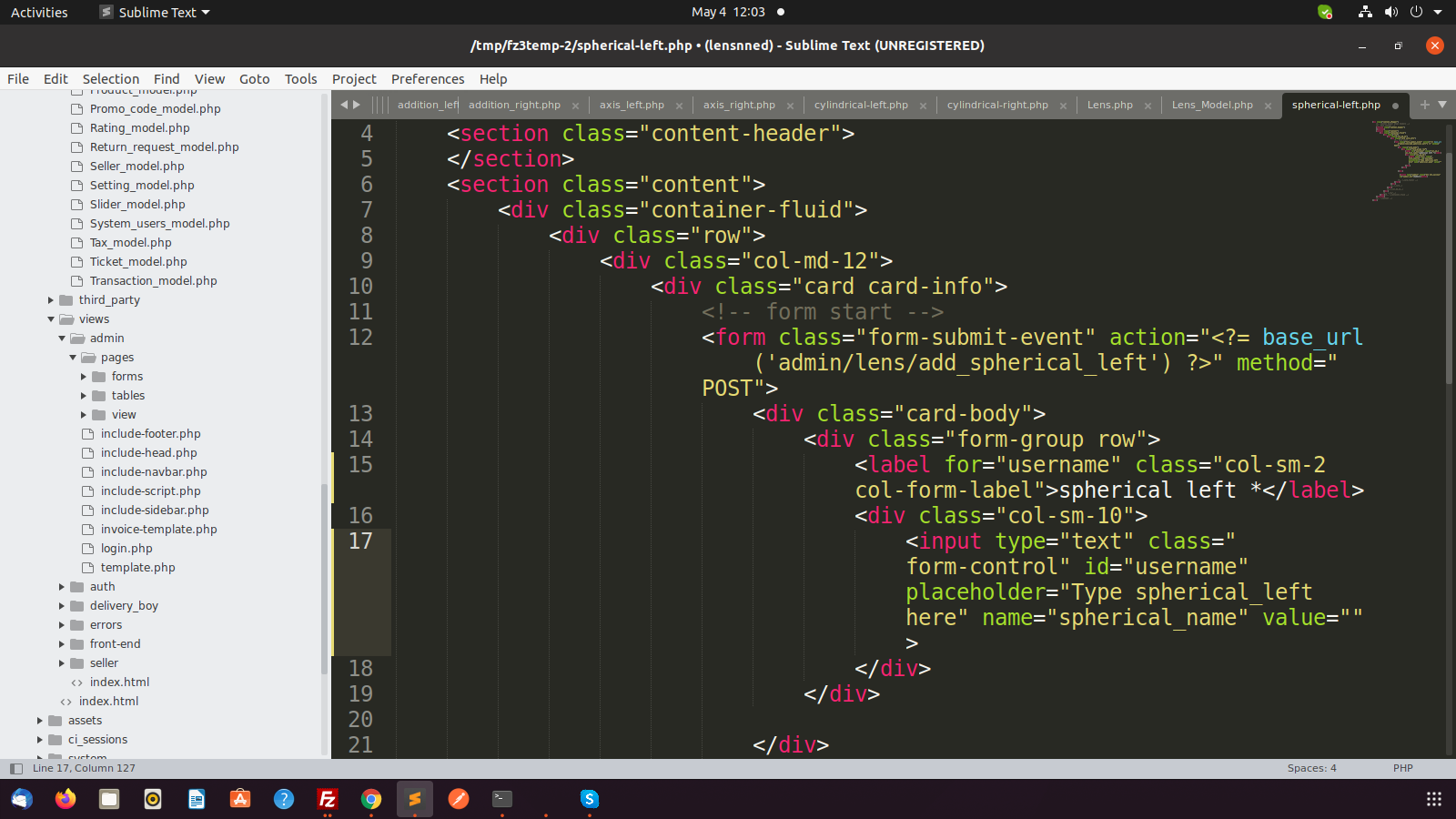Viewport: 1456px width, 819px height.
Task: Switch to the cylindrical-left.php tab
Action: point(861,105)
